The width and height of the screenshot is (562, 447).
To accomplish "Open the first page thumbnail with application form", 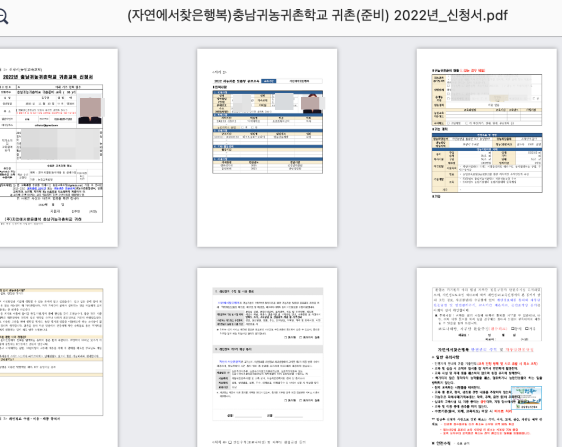I will (x=58, y=148).
